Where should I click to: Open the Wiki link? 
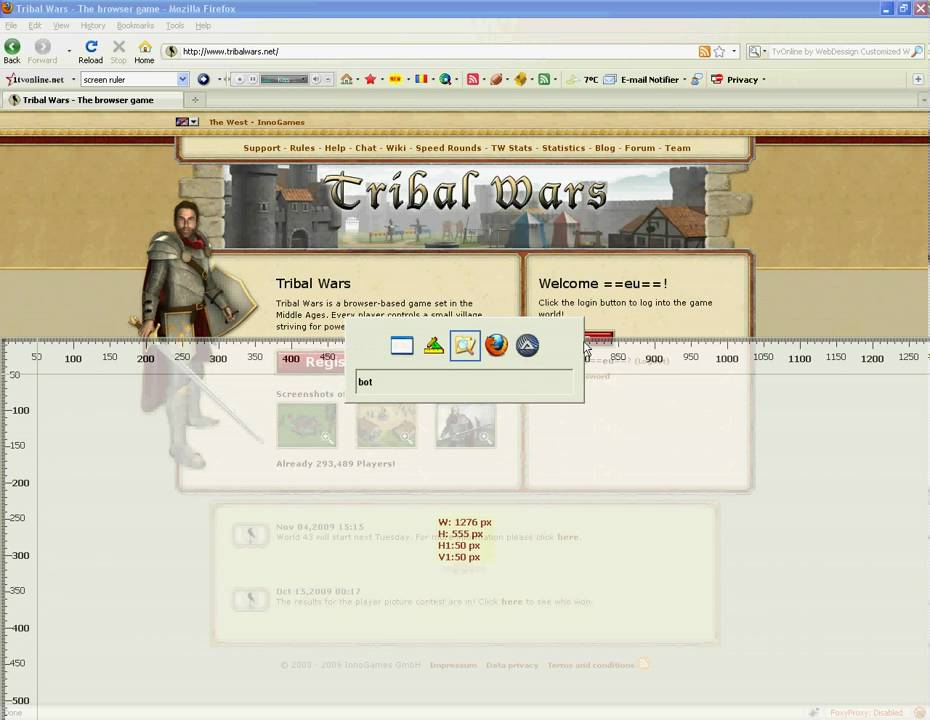click(x=396, y=148)
